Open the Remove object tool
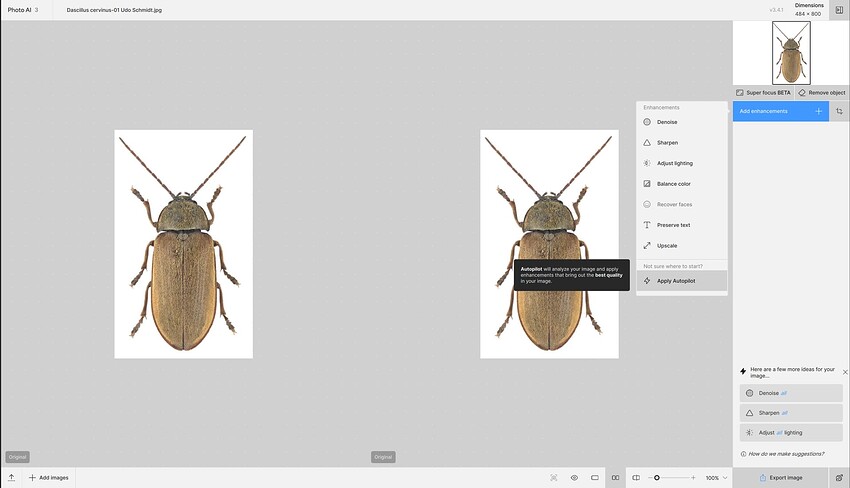The image size is (850, 488). click(821, 92)
